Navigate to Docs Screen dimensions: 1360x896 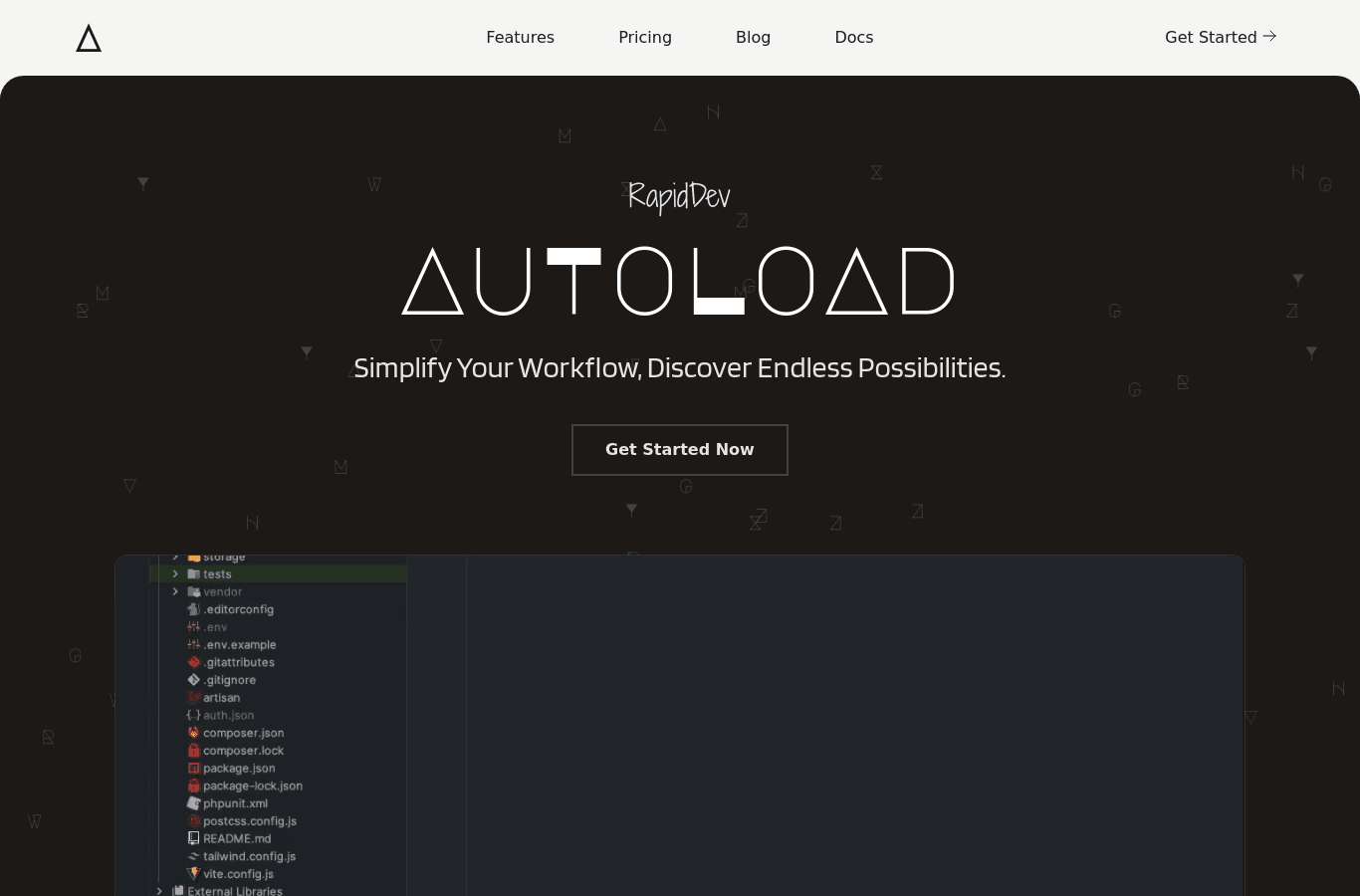[853, 37]
